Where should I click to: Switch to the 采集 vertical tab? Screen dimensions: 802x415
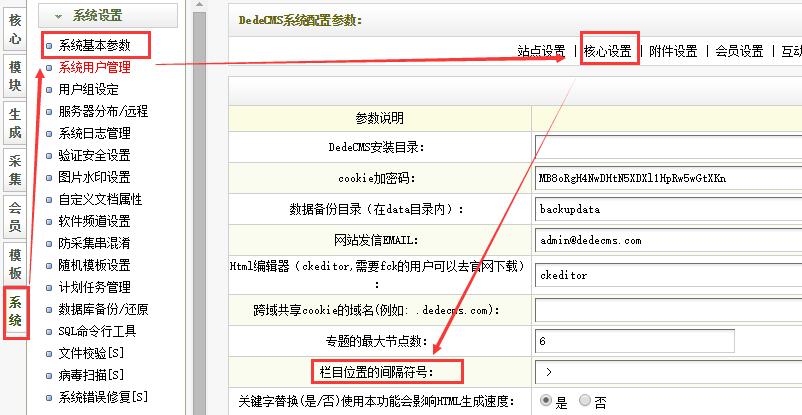pos(15,170)
